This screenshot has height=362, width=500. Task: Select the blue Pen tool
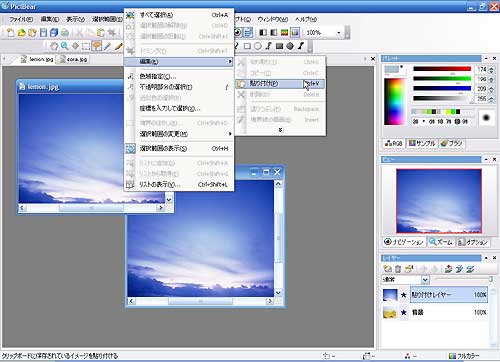tap(107, 46)
